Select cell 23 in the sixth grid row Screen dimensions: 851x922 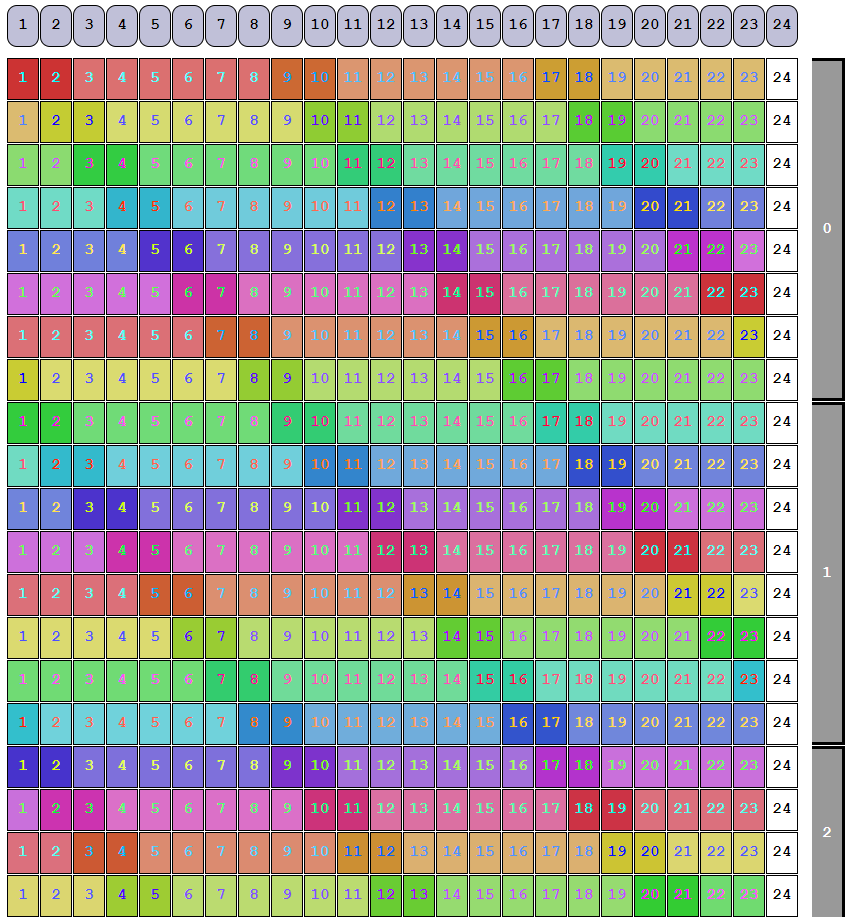[x=749, y=293]
